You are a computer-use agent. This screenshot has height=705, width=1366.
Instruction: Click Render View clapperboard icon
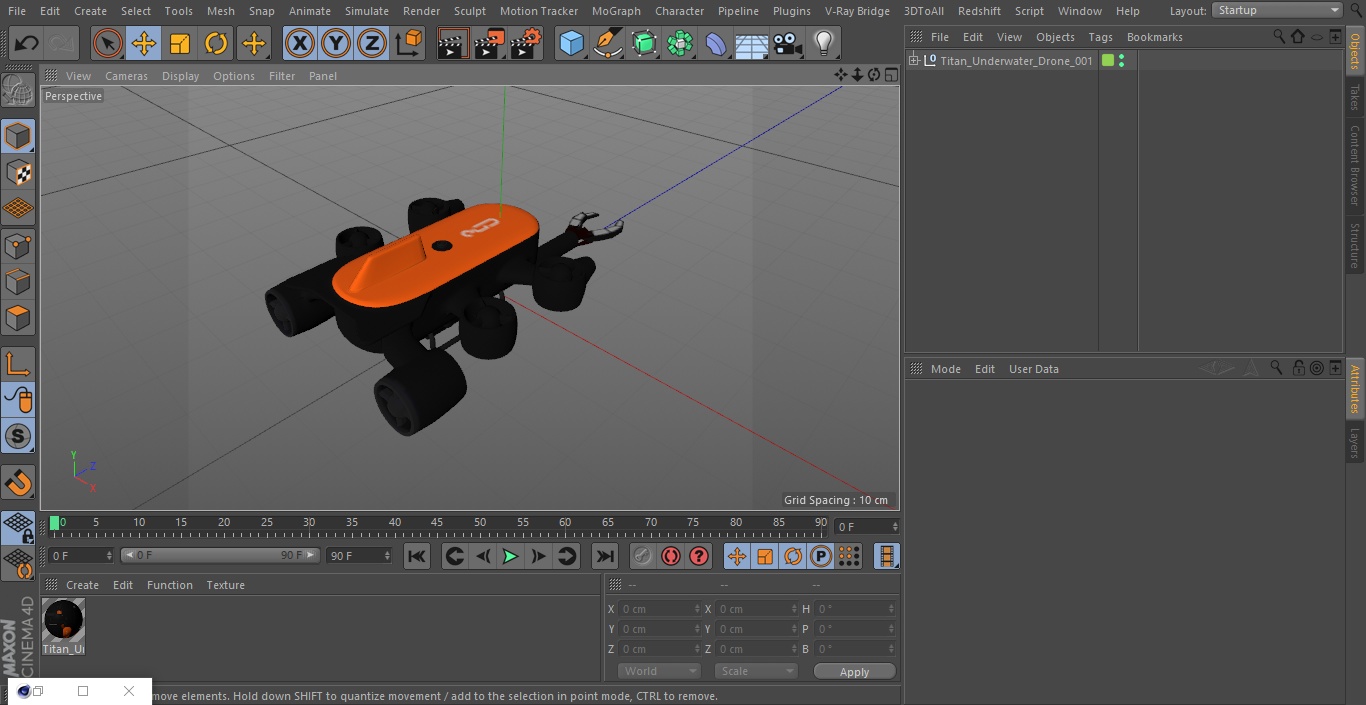[x=453, y=44]
